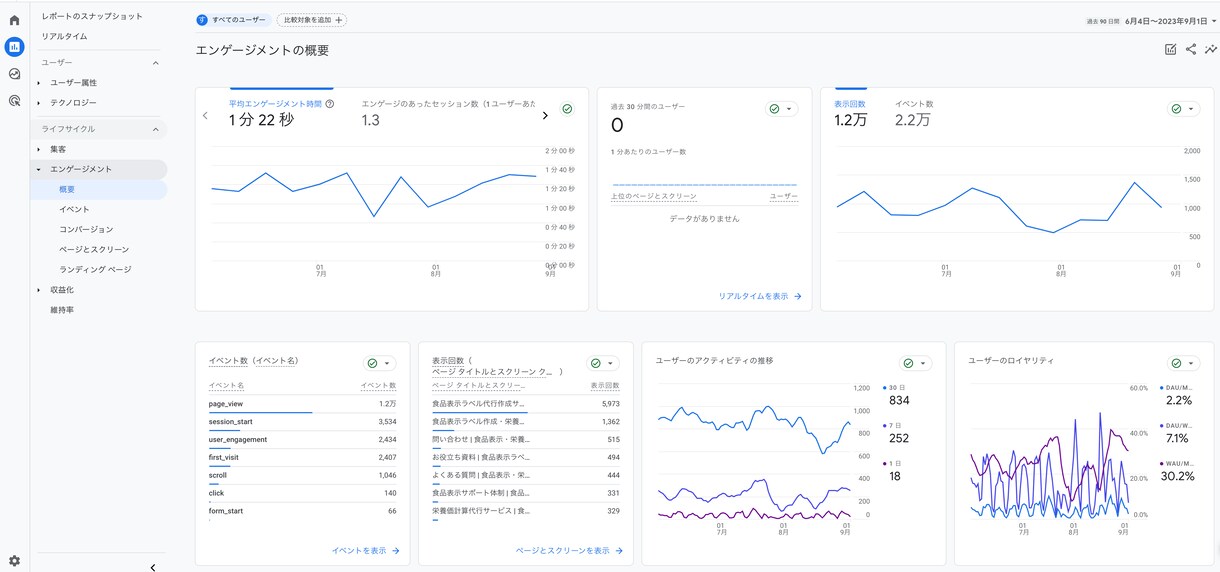This screenshot has height=572, width=1220.
Task: Click the リアルタイムを表示 link
Action: tap(760, 296)
